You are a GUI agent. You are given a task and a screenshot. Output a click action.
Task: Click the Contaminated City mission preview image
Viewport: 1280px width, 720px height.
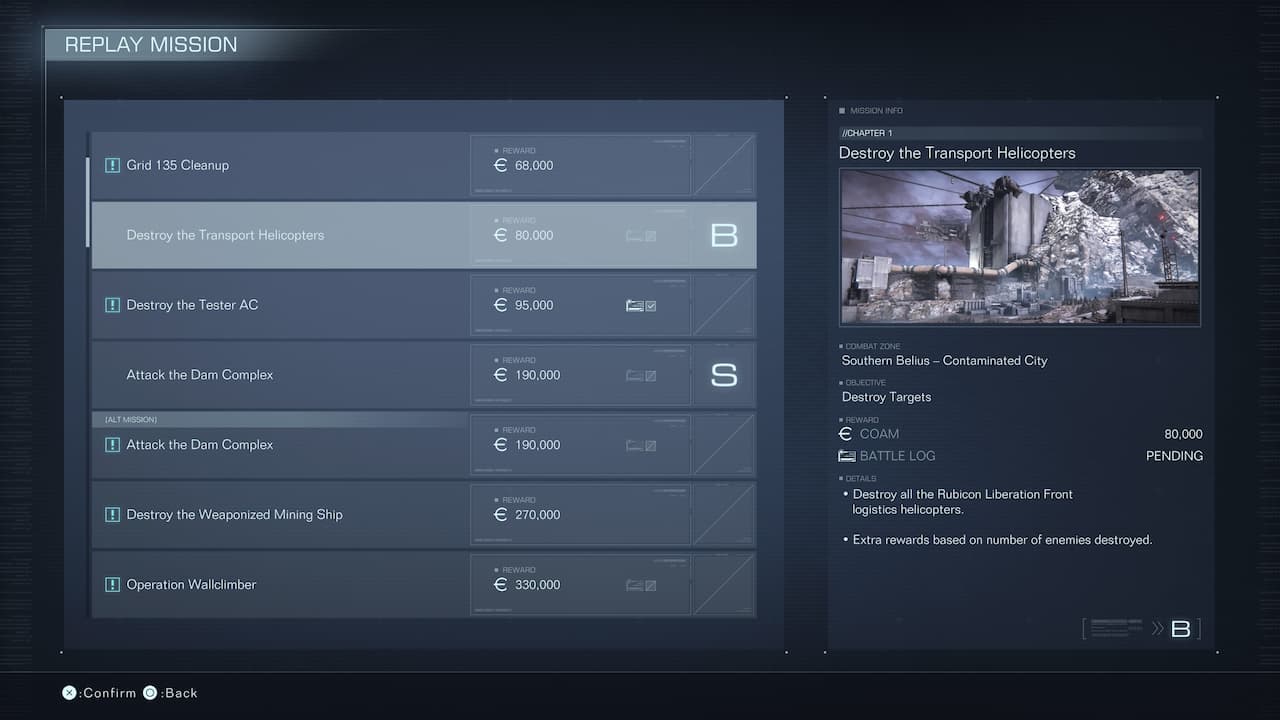(x=1019, y=247)
